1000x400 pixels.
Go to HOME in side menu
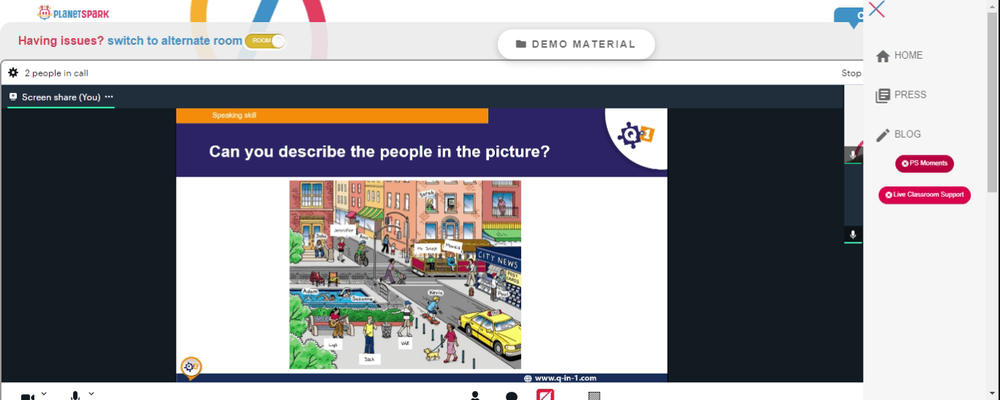pyautogui.click(x=899, y=56)
